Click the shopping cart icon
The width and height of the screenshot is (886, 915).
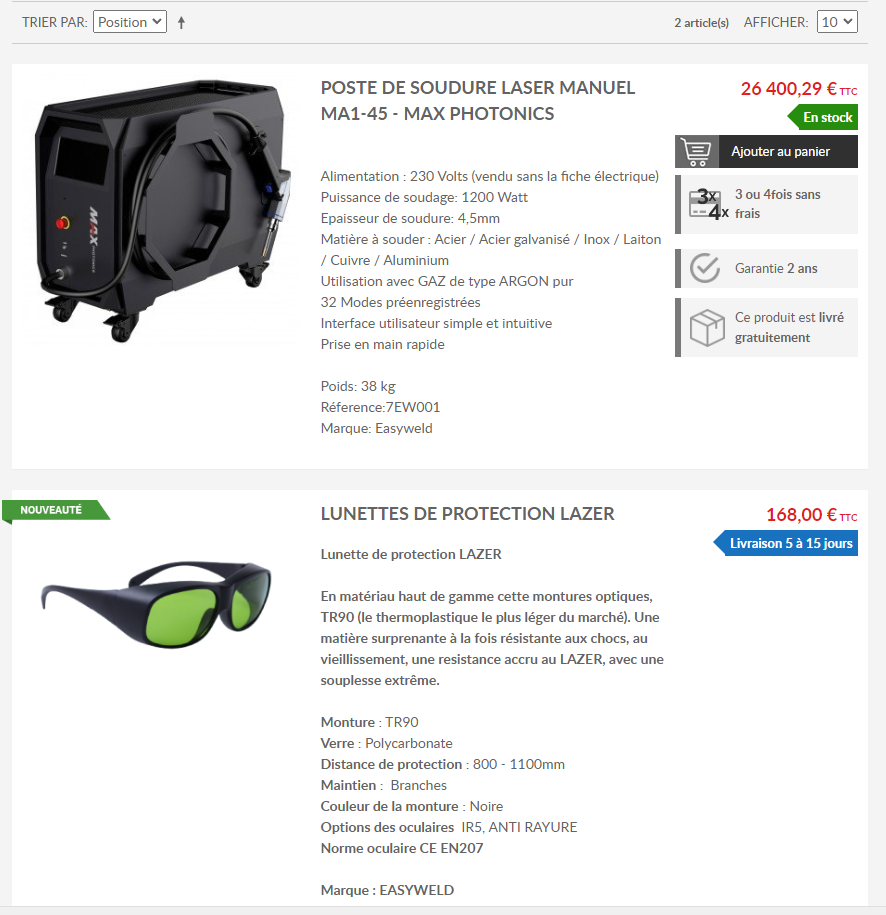coord(697,152)
